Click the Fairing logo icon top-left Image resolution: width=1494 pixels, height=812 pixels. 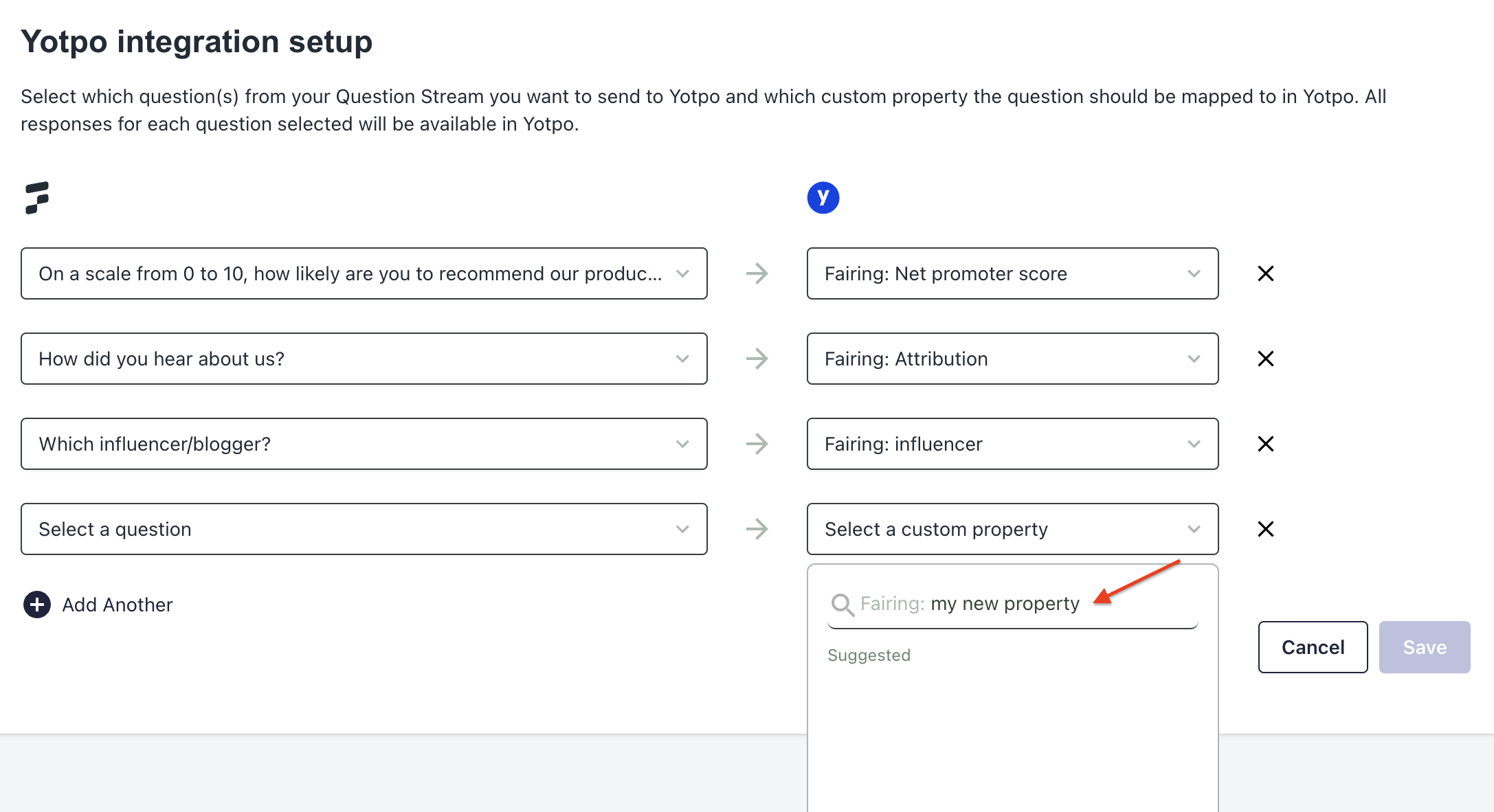(36, 197)
